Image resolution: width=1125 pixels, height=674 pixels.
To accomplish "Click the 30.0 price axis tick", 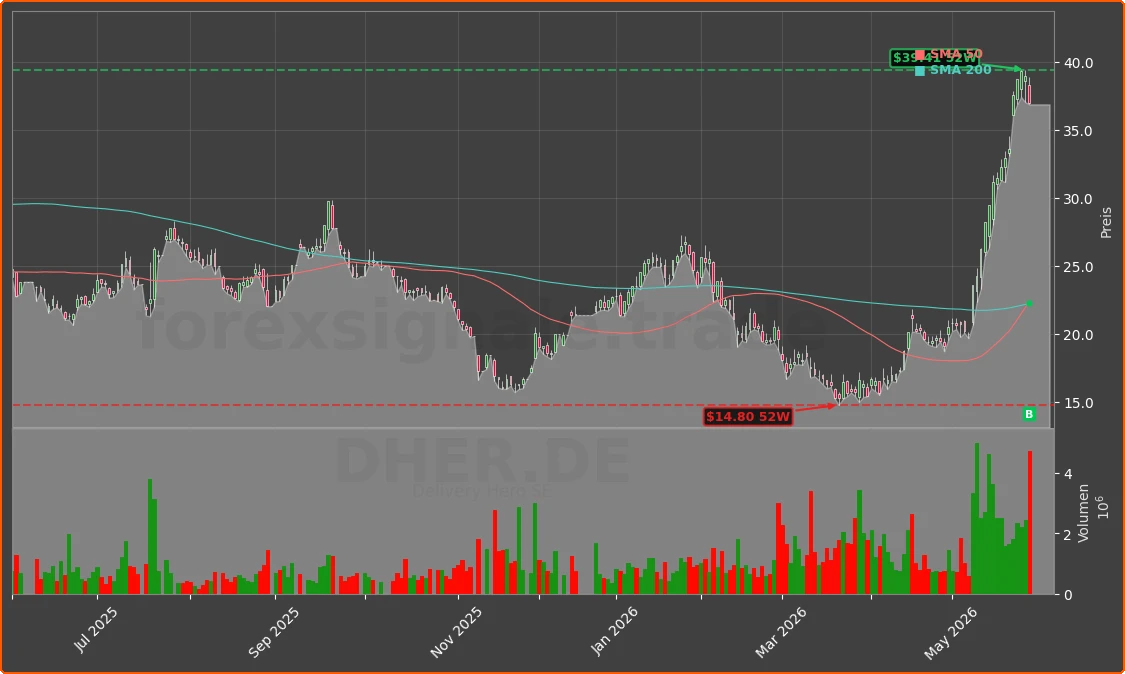I will 1078,200.
